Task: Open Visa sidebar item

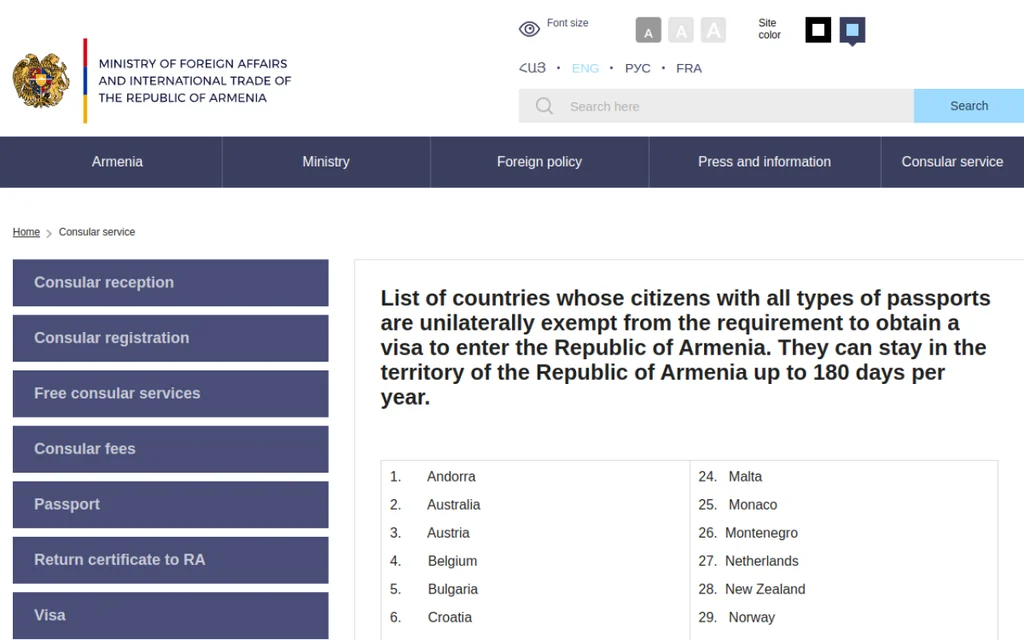Action: click(x=170, y=616)
